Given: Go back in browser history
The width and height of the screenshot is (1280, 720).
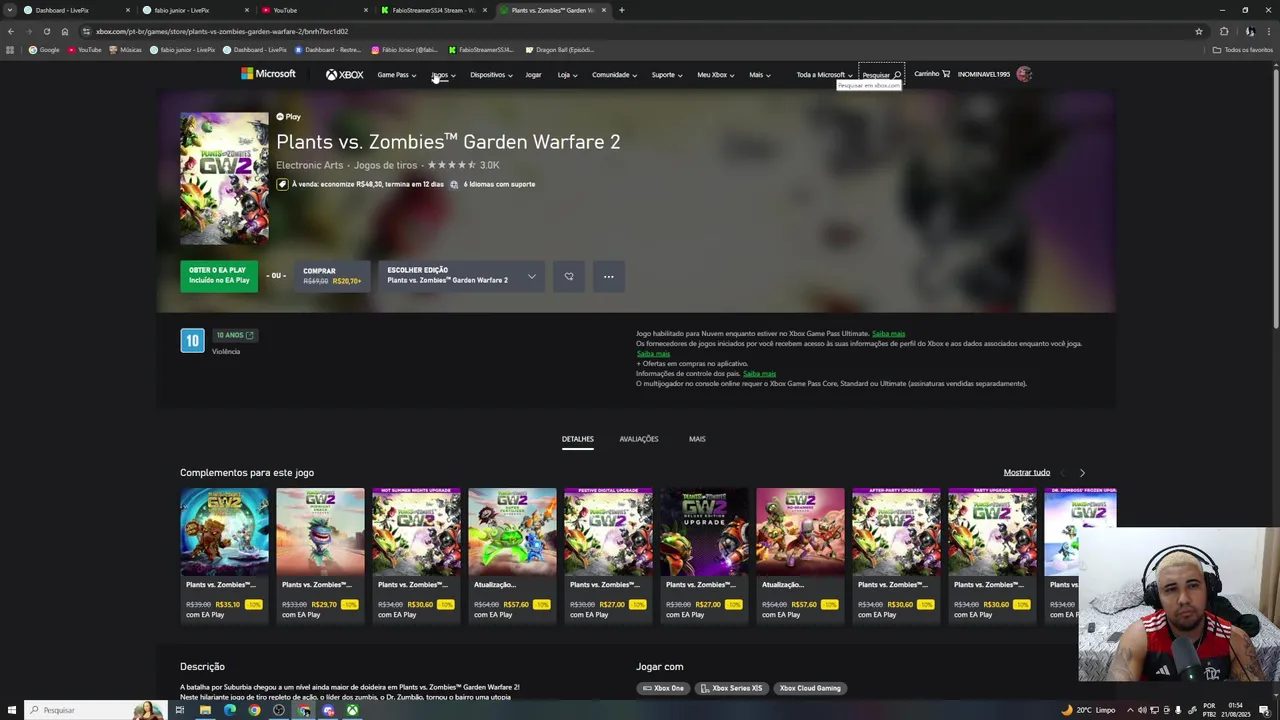Looking at the screenshot, I should [x=11, y=31].
